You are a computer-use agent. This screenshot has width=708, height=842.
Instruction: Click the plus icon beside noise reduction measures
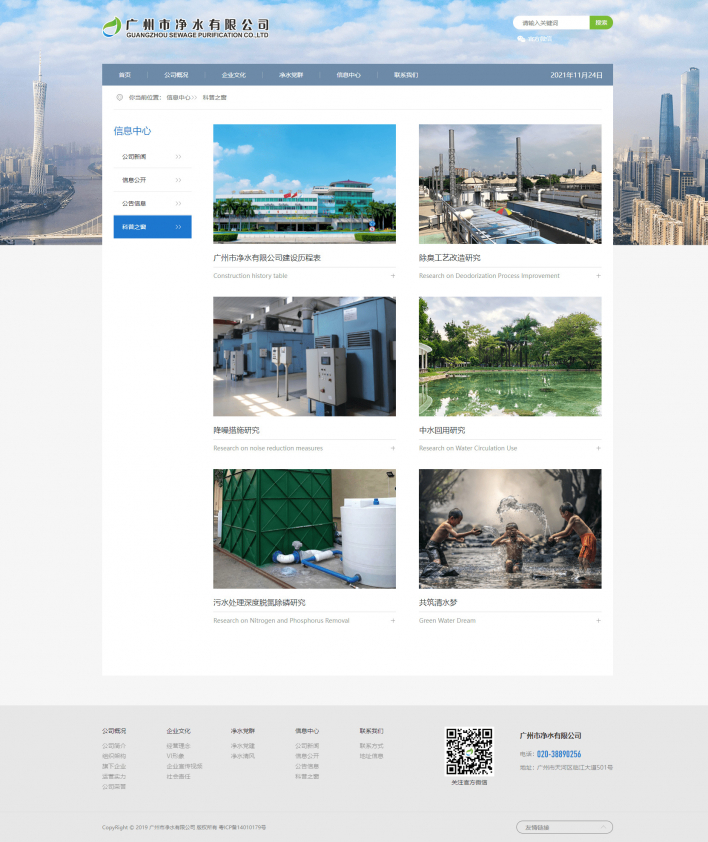(392, 448)
